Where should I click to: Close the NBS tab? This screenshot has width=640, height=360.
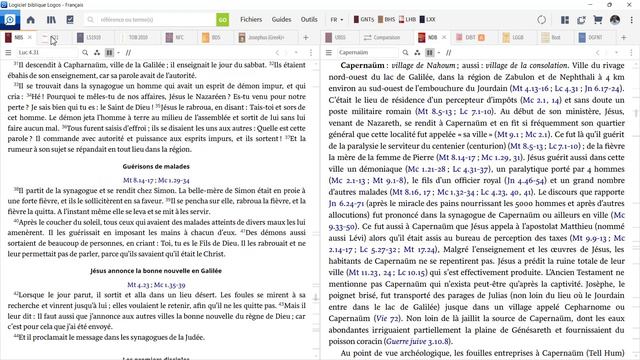point(29,37)
